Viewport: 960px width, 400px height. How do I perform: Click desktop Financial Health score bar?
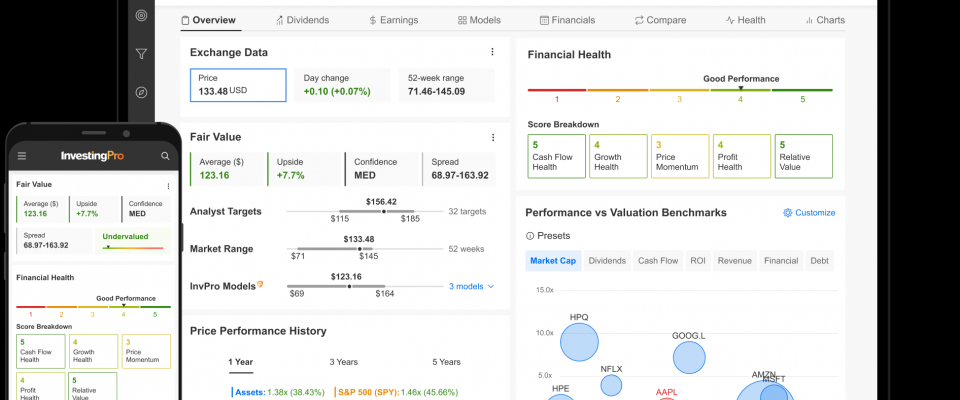(680, 90)
